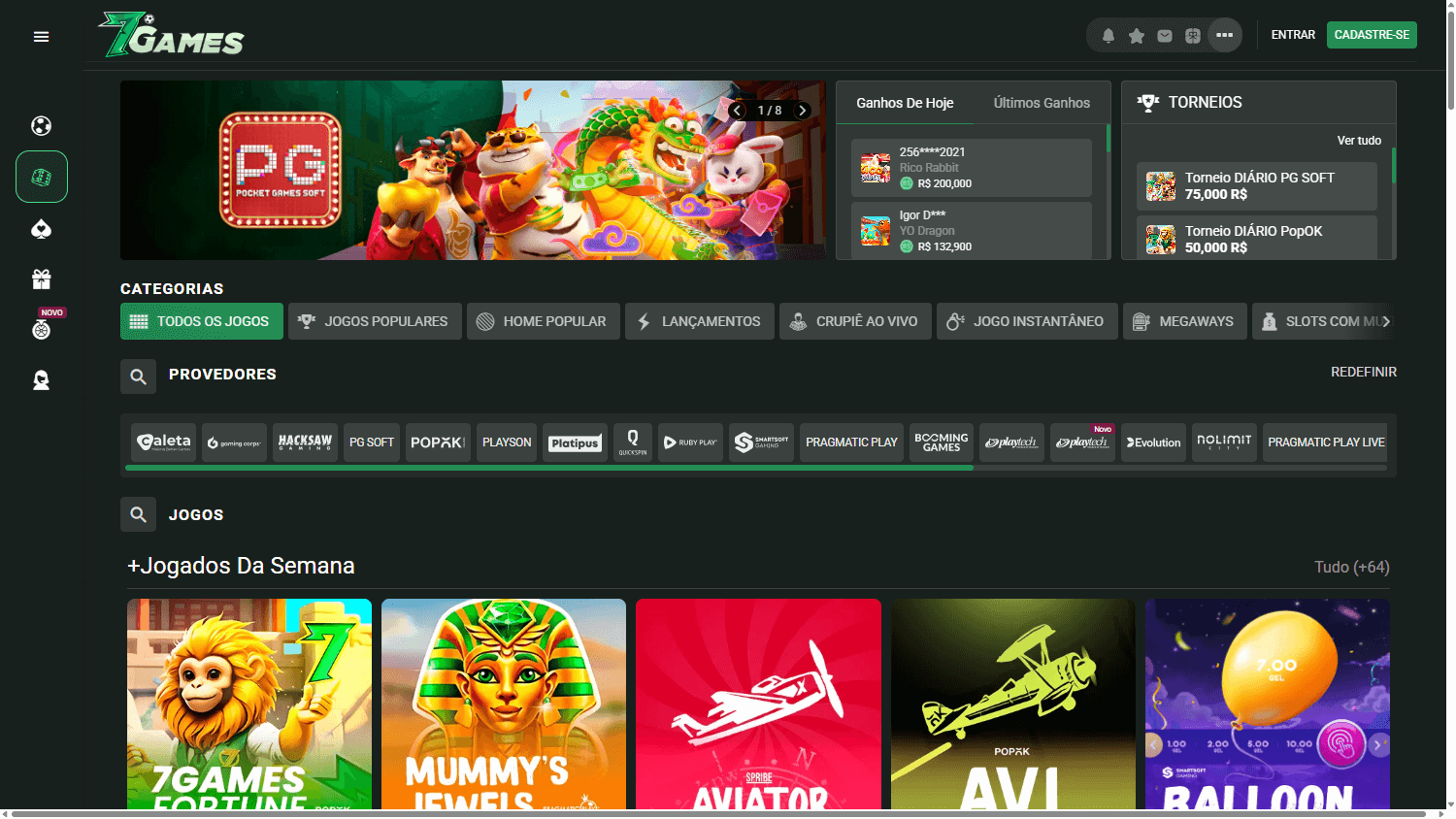Viewport: 1456px width, 819px height.
Task: Open live cards section via spade icon
Action: 41,229
